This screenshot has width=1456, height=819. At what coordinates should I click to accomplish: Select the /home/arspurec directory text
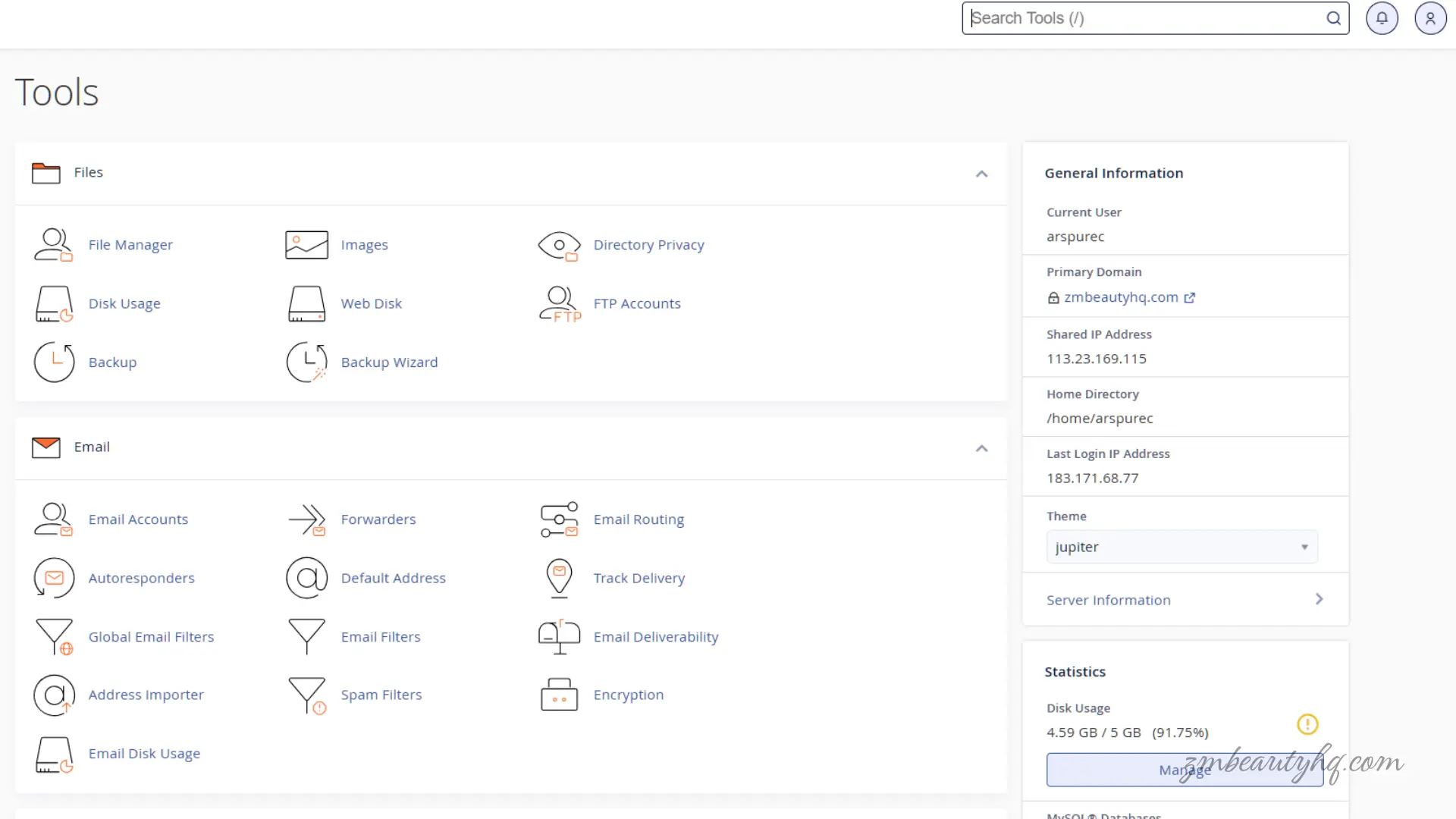coord(1099,419)
